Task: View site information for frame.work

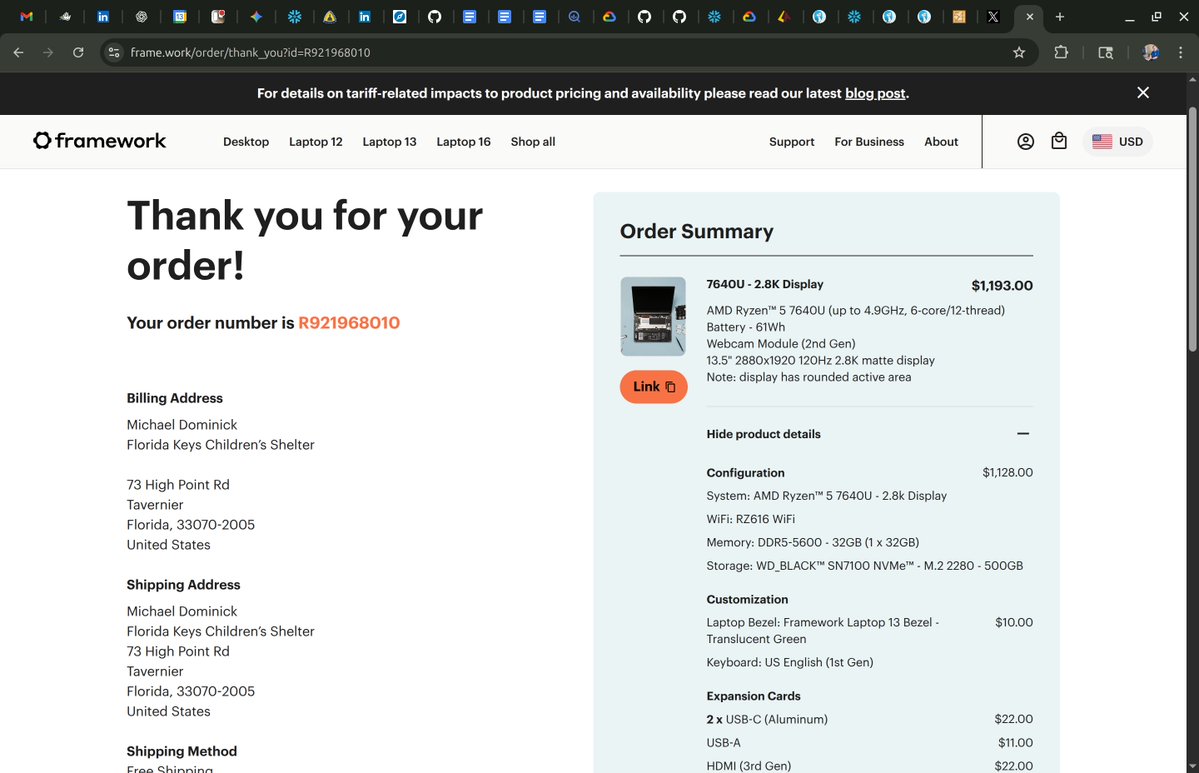Action: (114, 53)
